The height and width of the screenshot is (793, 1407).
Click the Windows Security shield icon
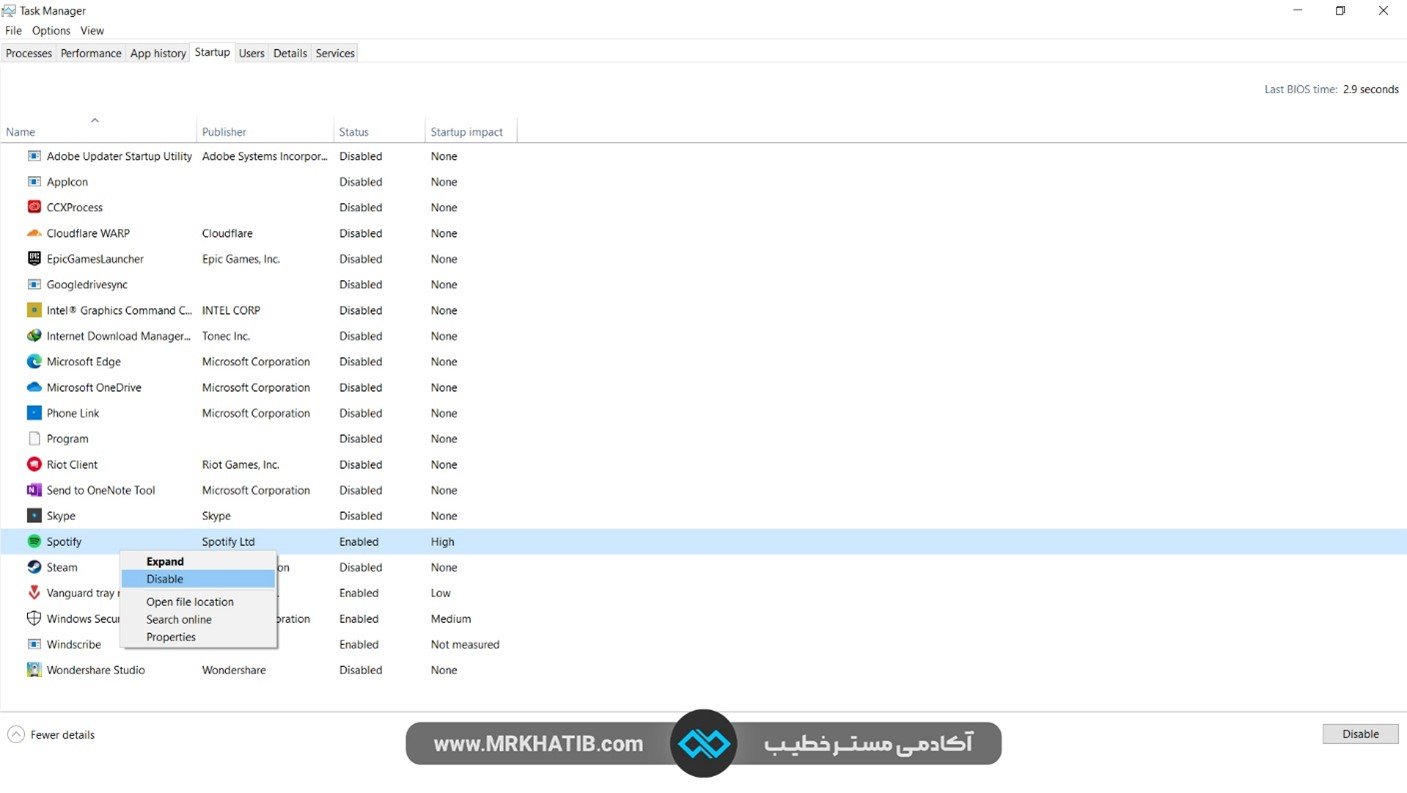point(34,619)
